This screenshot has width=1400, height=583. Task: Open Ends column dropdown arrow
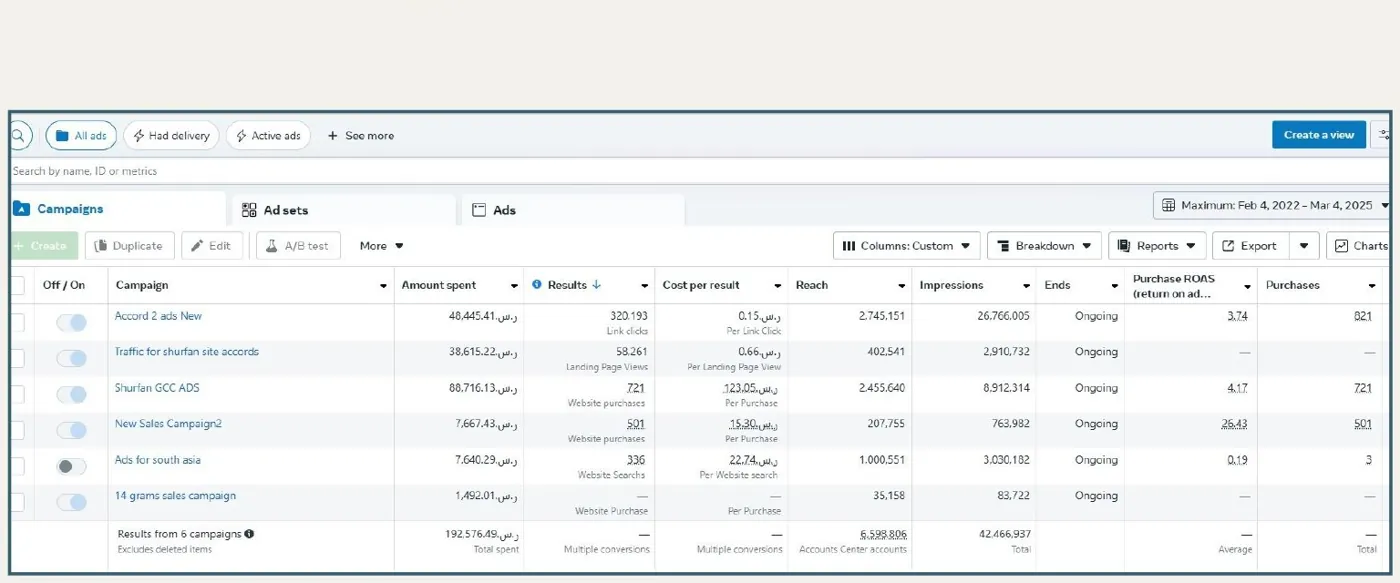[x=1114, y=286]
